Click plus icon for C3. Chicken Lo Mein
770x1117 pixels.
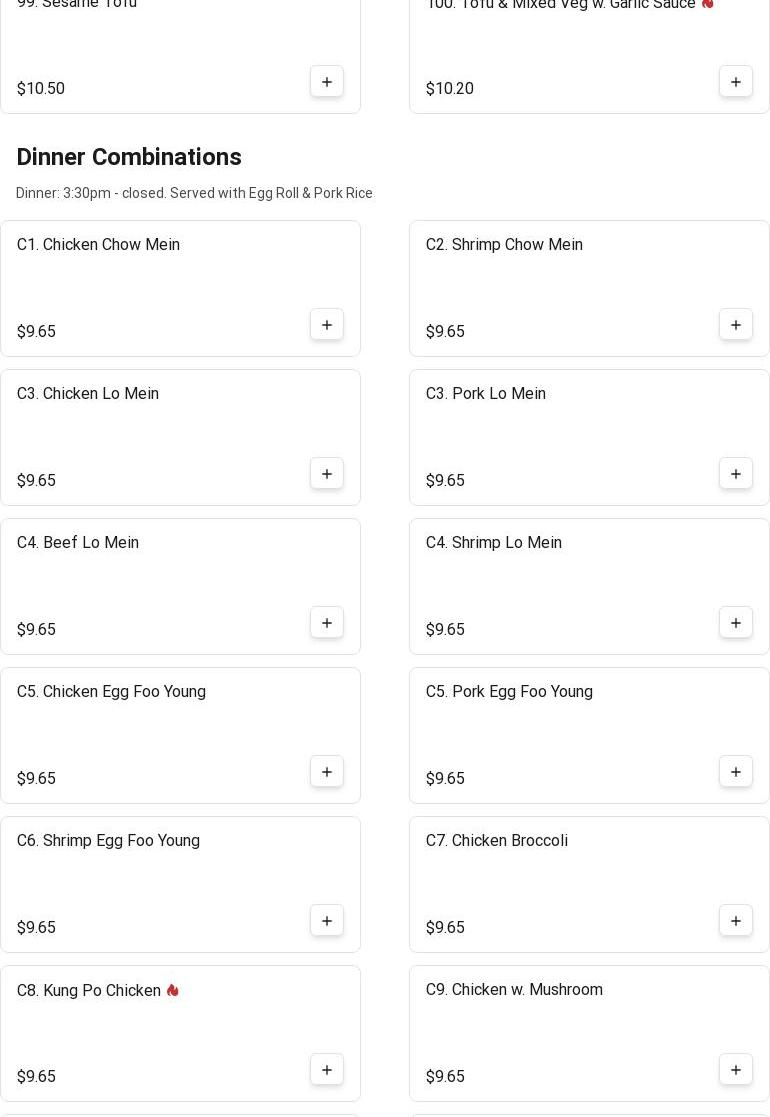(x=327, y=474)
